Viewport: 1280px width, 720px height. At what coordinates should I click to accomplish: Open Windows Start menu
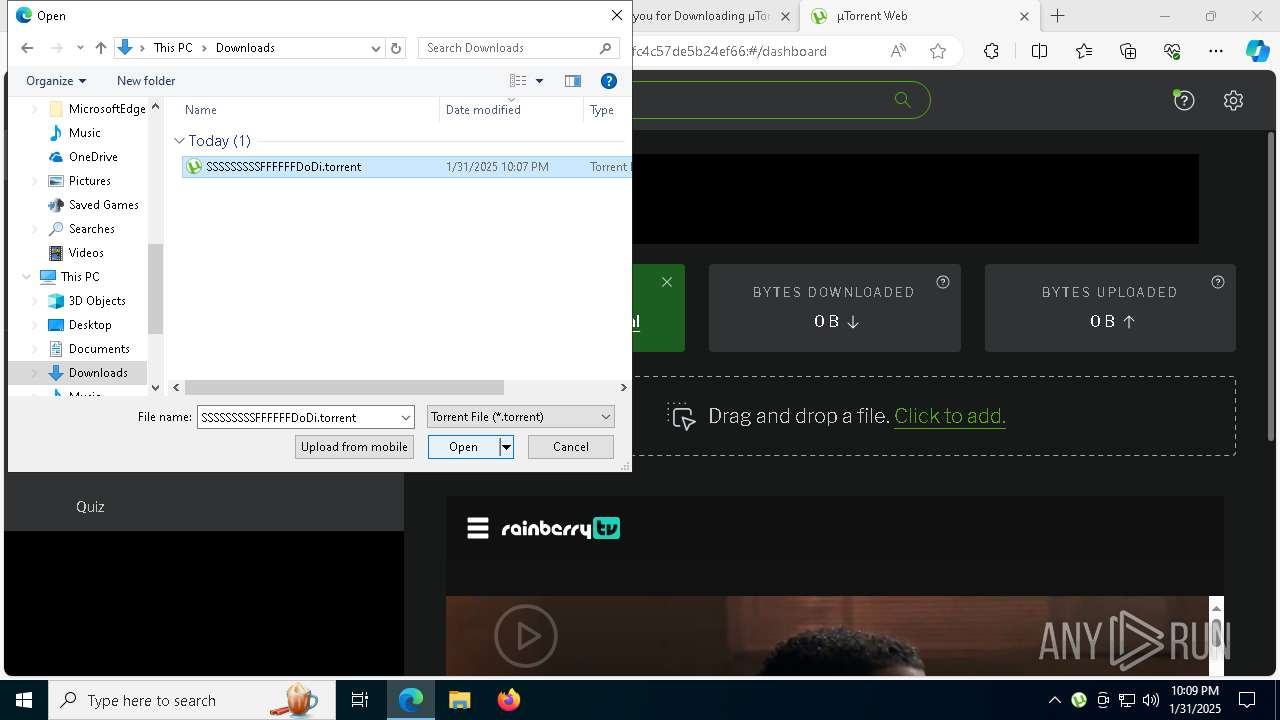(x=24, y=700)
